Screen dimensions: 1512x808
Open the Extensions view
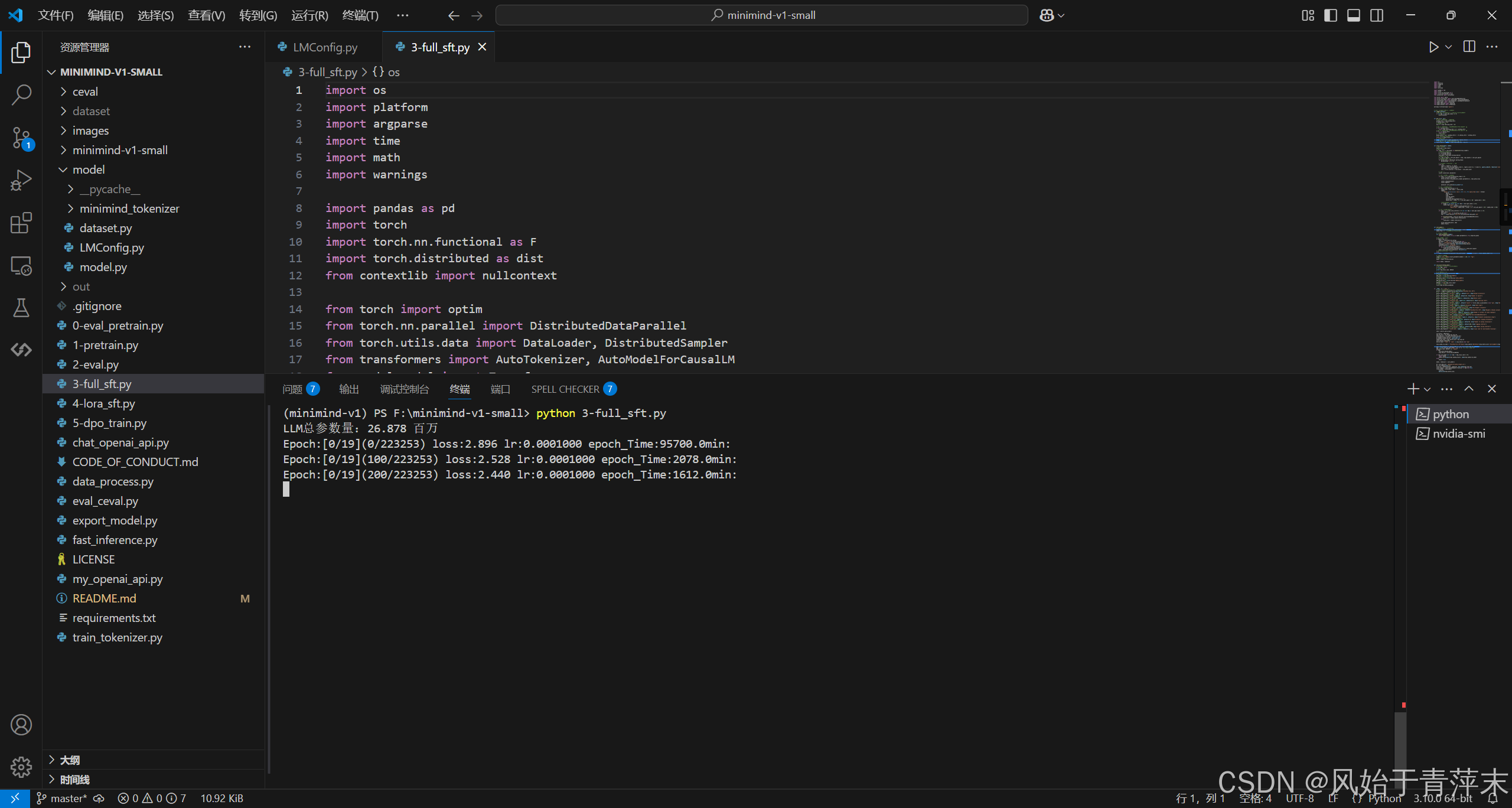21,223
